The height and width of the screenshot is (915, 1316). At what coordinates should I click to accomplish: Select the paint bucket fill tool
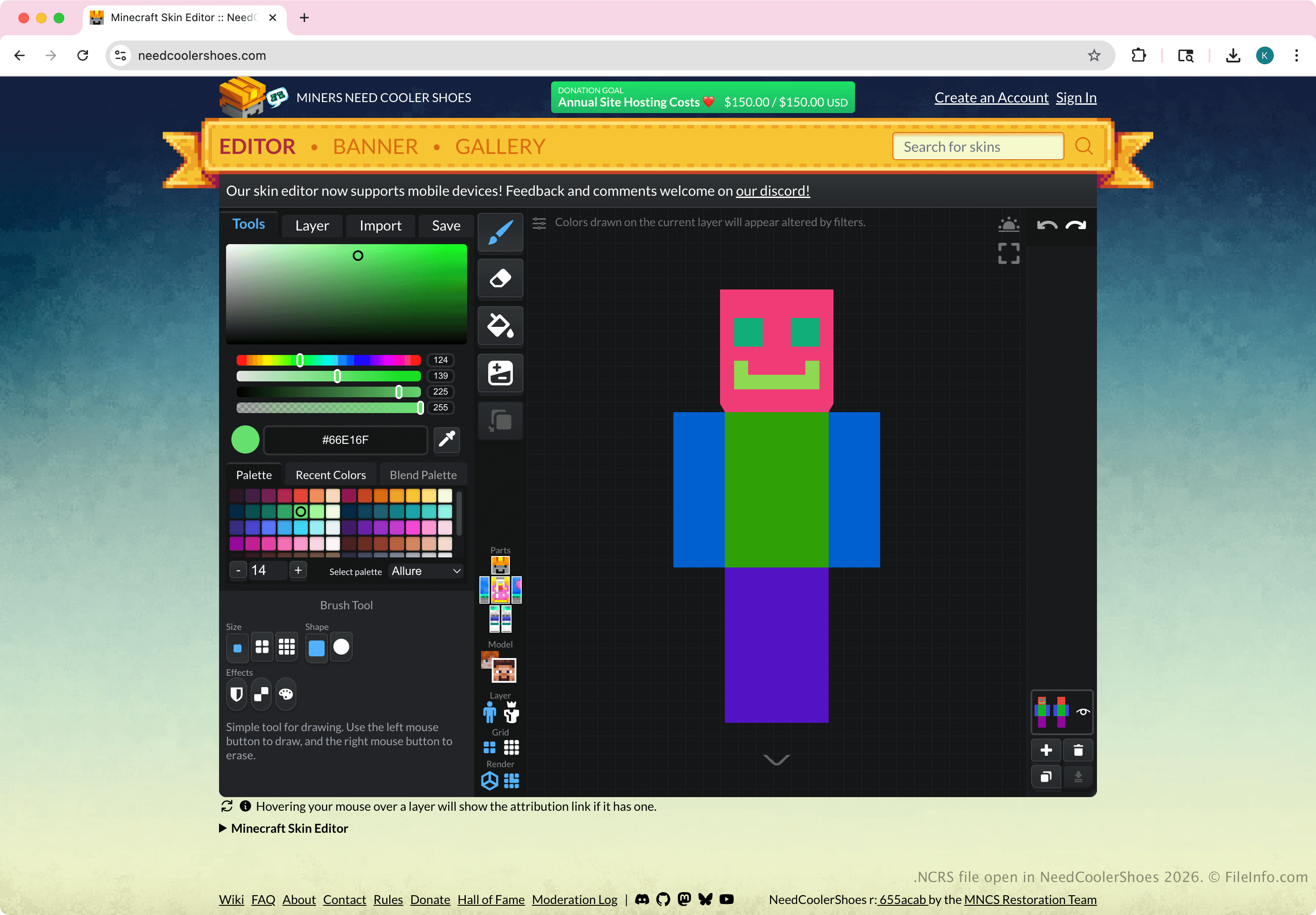(500, 326)
